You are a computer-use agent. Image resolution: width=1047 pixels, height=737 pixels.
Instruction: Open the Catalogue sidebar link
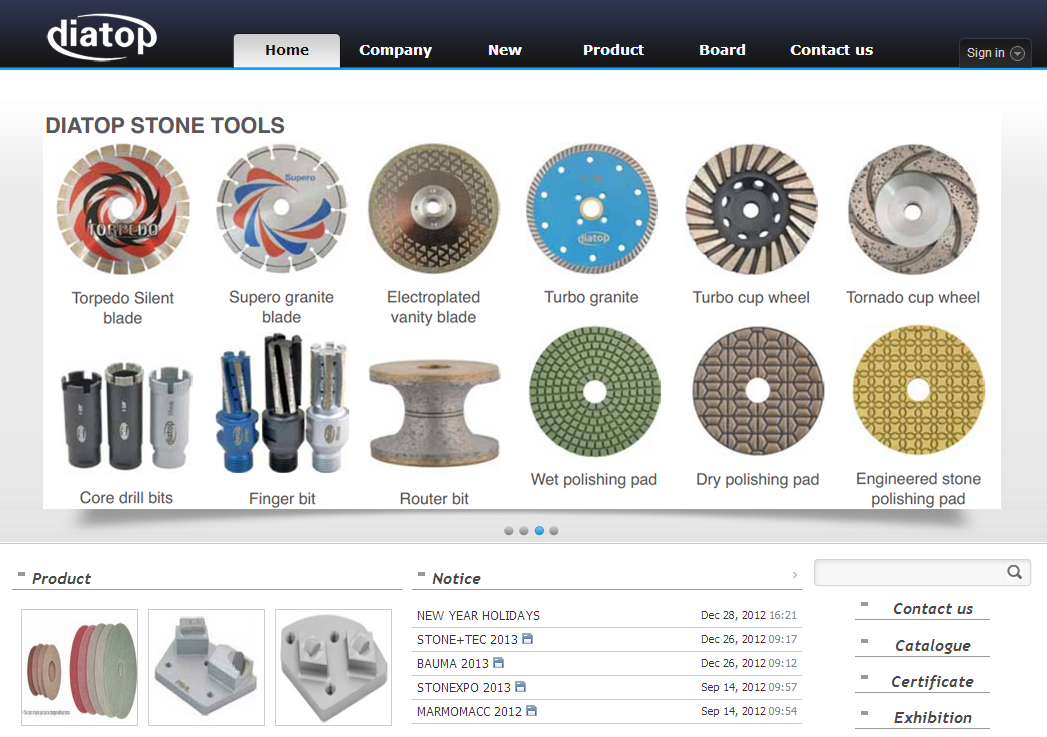pos(934,645)
